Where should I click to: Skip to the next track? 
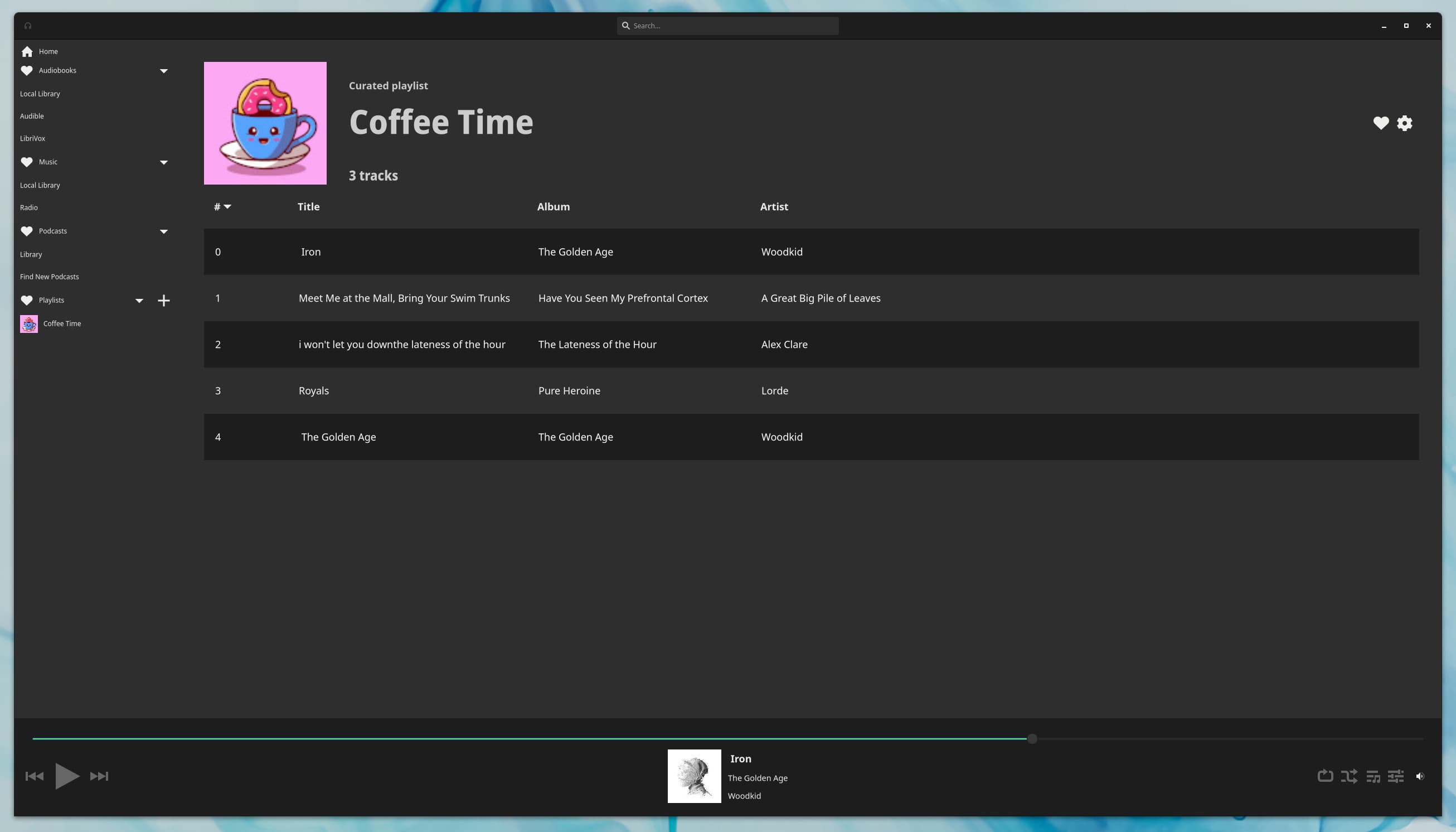99,776
